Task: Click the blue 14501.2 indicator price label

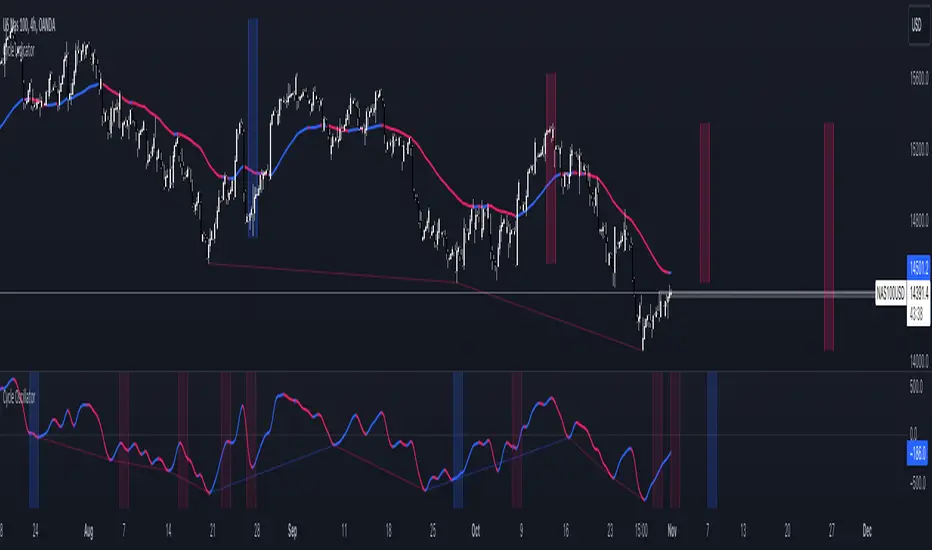Action: click(918, 267)
